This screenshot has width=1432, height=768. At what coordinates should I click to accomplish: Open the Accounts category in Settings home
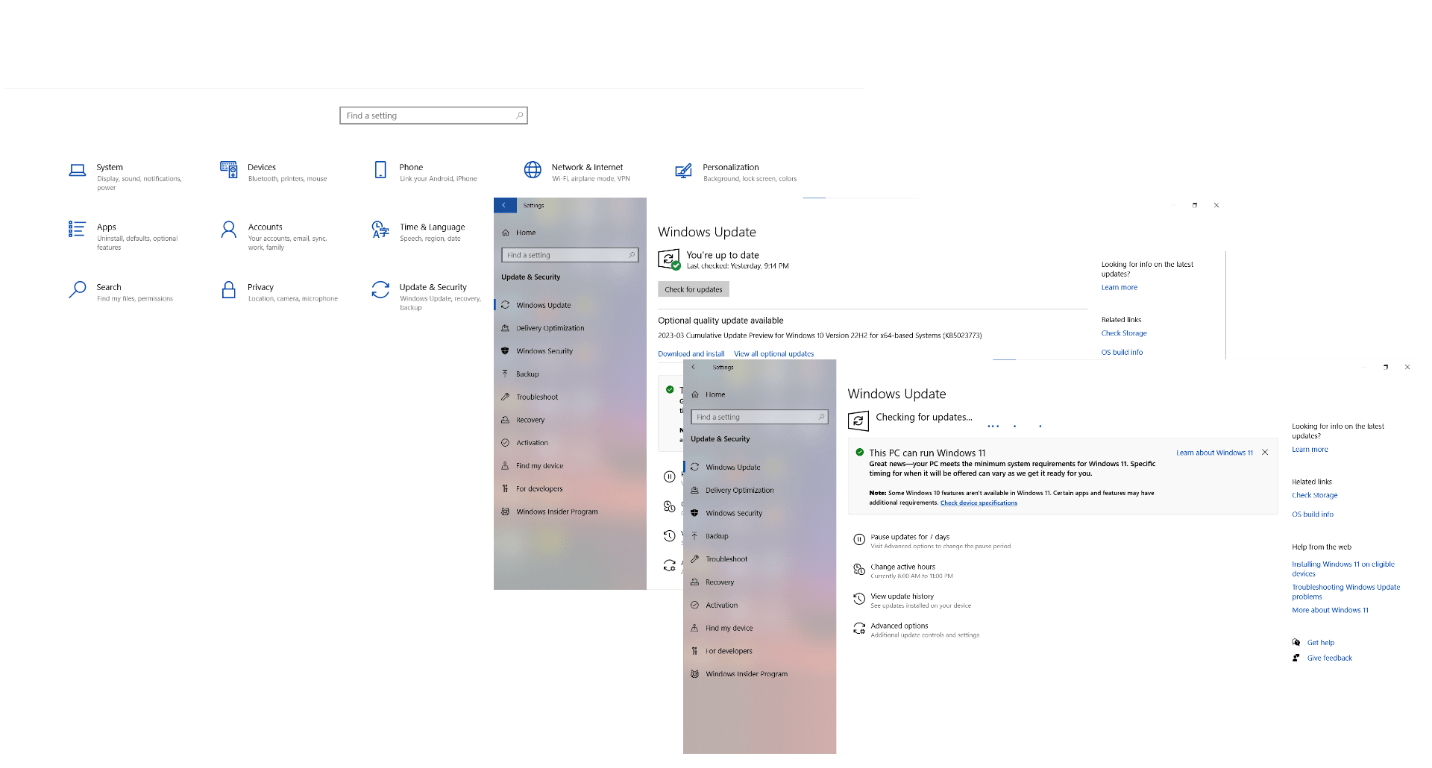point(274,236)
